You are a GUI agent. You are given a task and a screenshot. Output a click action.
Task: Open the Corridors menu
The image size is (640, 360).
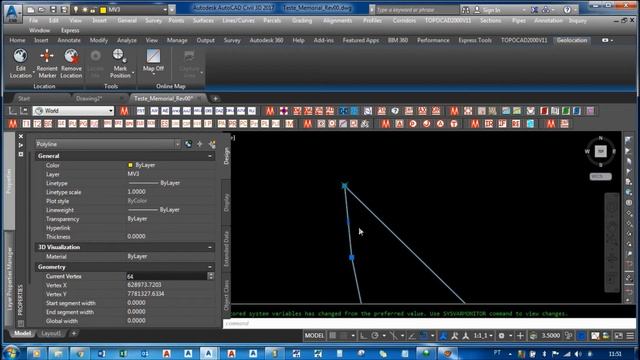click(x=404, y=20)
